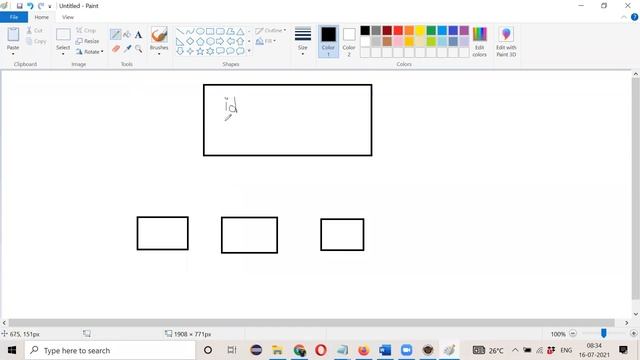640x360 pixels.
Task: Pick the yellow color swatch
Action: click(420, 30)
